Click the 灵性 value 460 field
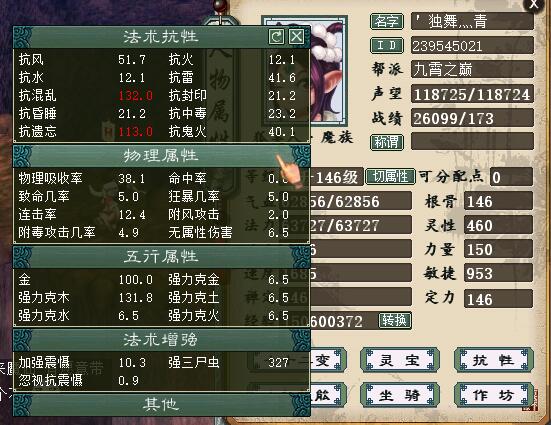 tap(498, 225)
